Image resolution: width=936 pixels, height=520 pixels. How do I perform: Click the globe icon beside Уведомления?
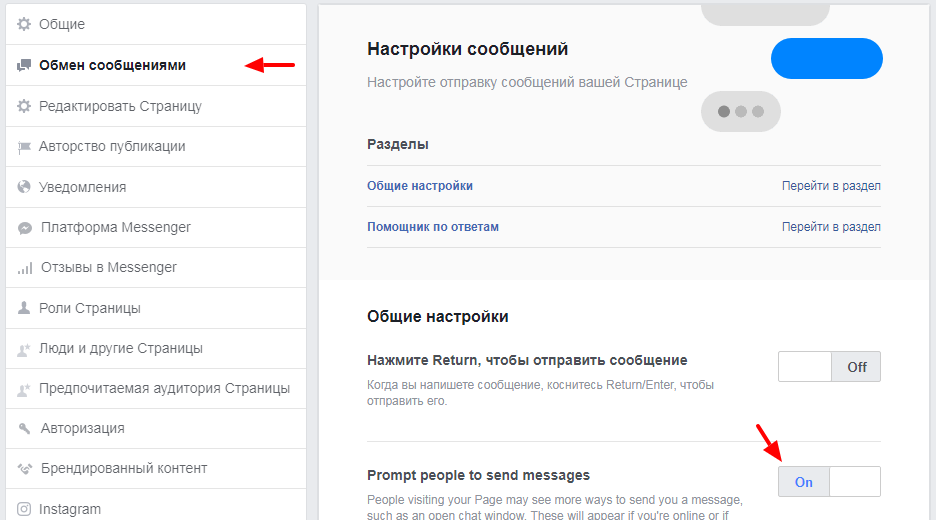(24, 187)
